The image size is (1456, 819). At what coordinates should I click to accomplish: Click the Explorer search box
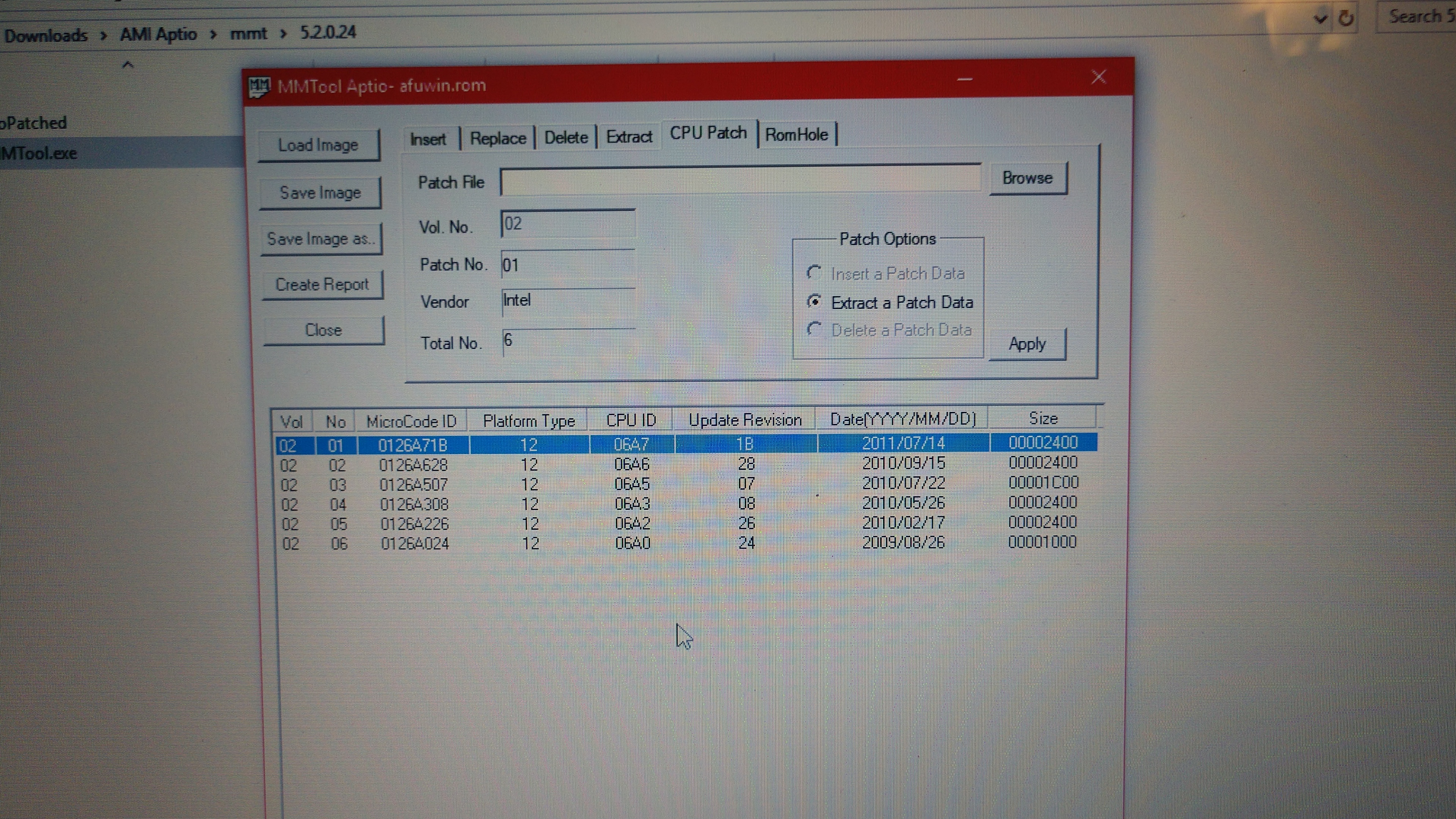click(x=1416, y=17)
